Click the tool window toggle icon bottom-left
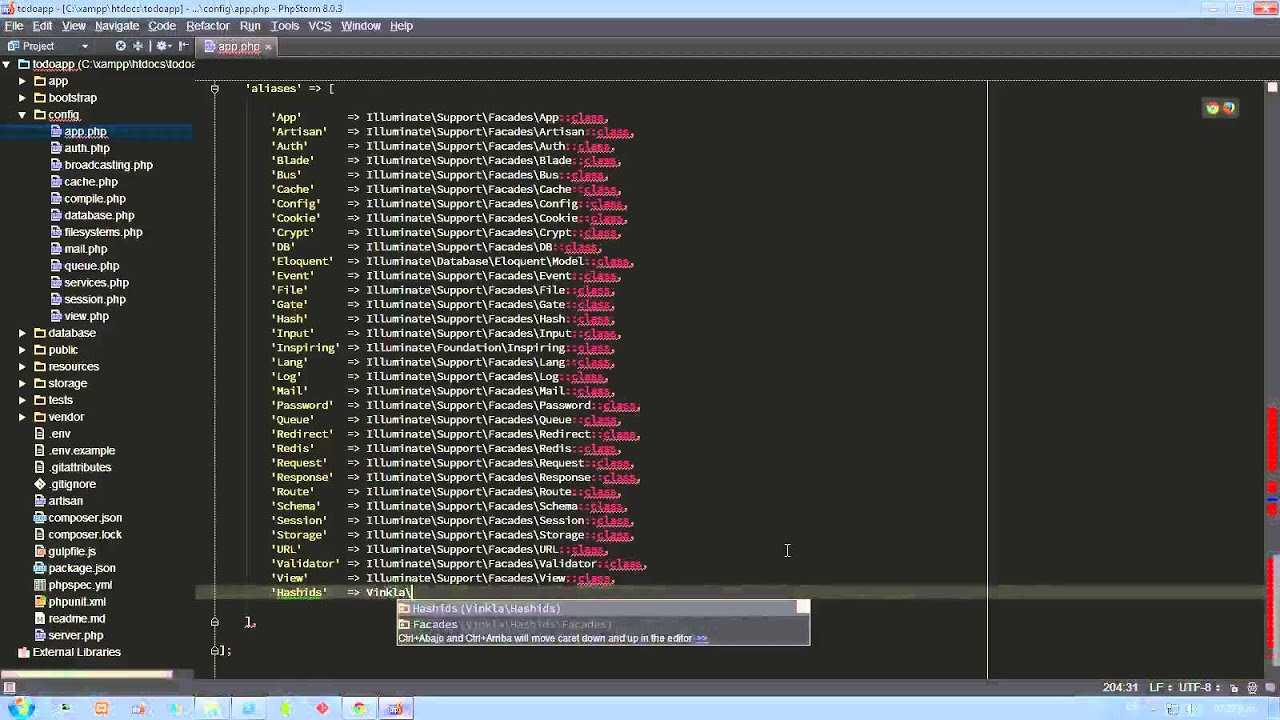 coord(9,688)
